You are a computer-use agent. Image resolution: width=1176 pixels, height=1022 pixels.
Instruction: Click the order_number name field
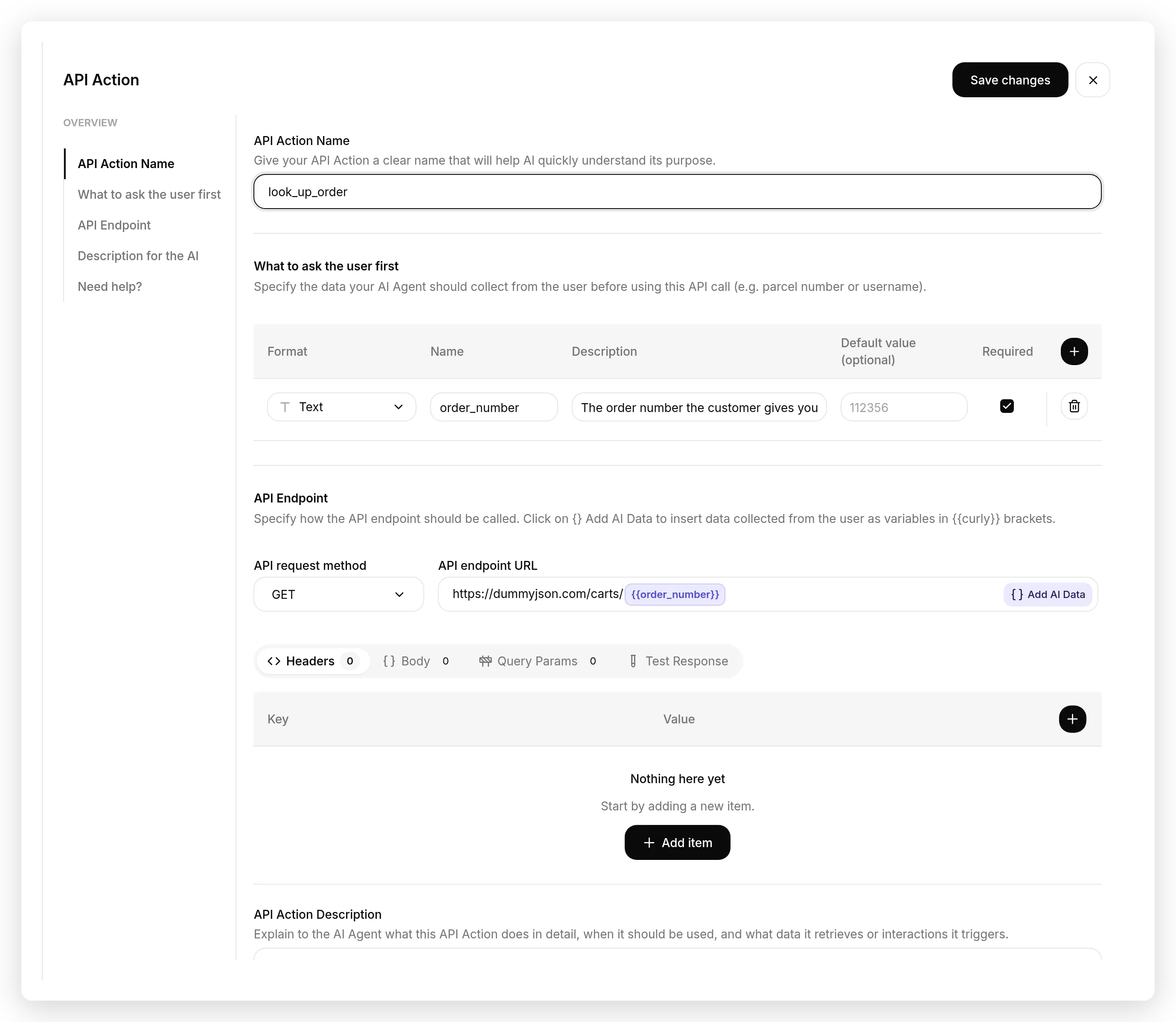tap(494, 407)
